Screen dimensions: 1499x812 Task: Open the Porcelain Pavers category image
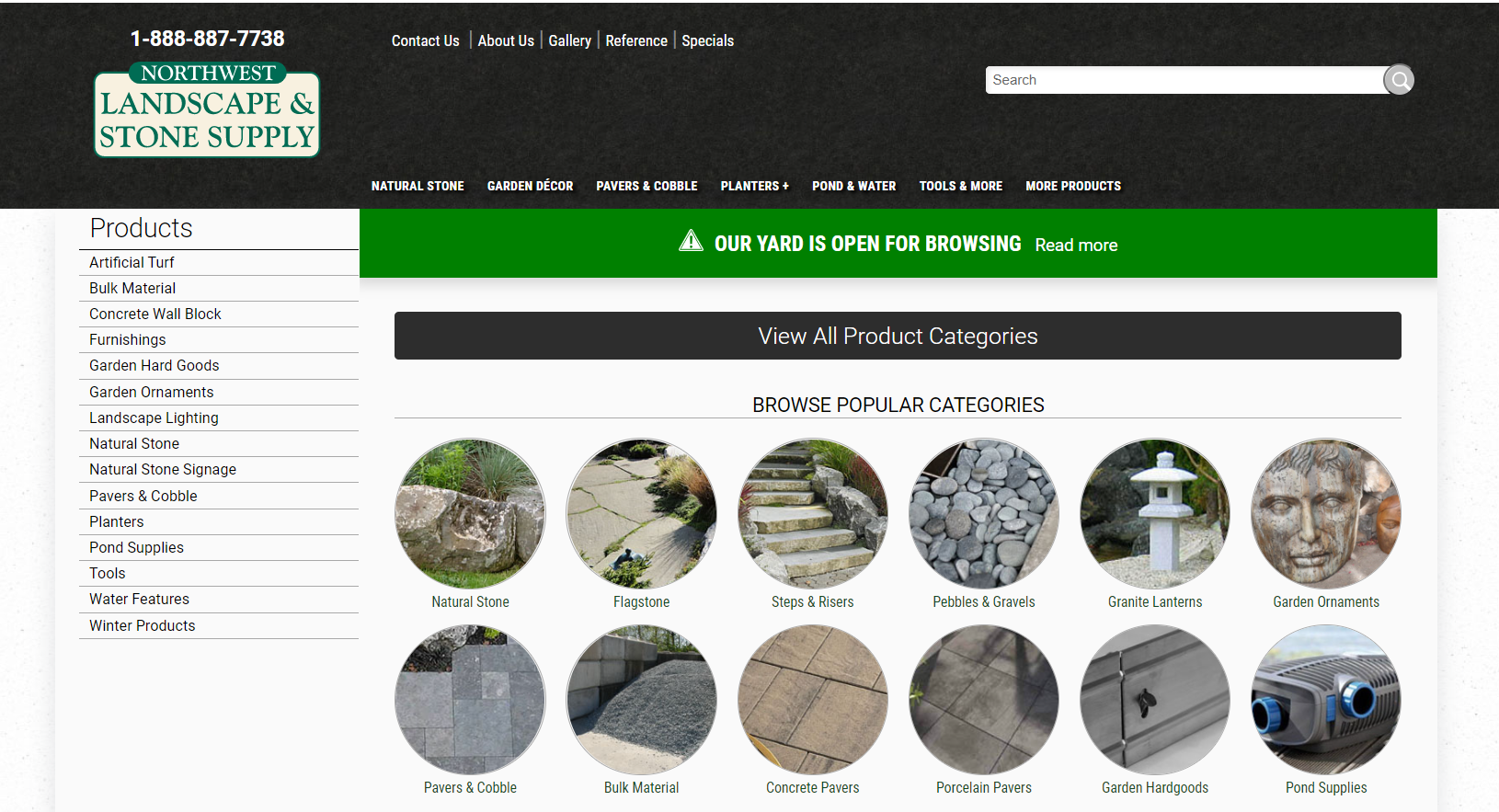[x=983, y=700]
